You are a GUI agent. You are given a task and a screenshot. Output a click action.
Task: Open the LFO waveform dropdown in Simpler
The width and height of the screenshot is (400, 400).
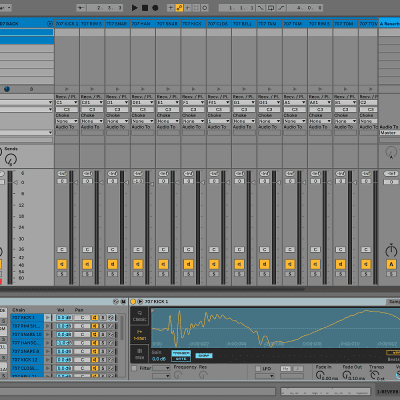tap(265, 376)
